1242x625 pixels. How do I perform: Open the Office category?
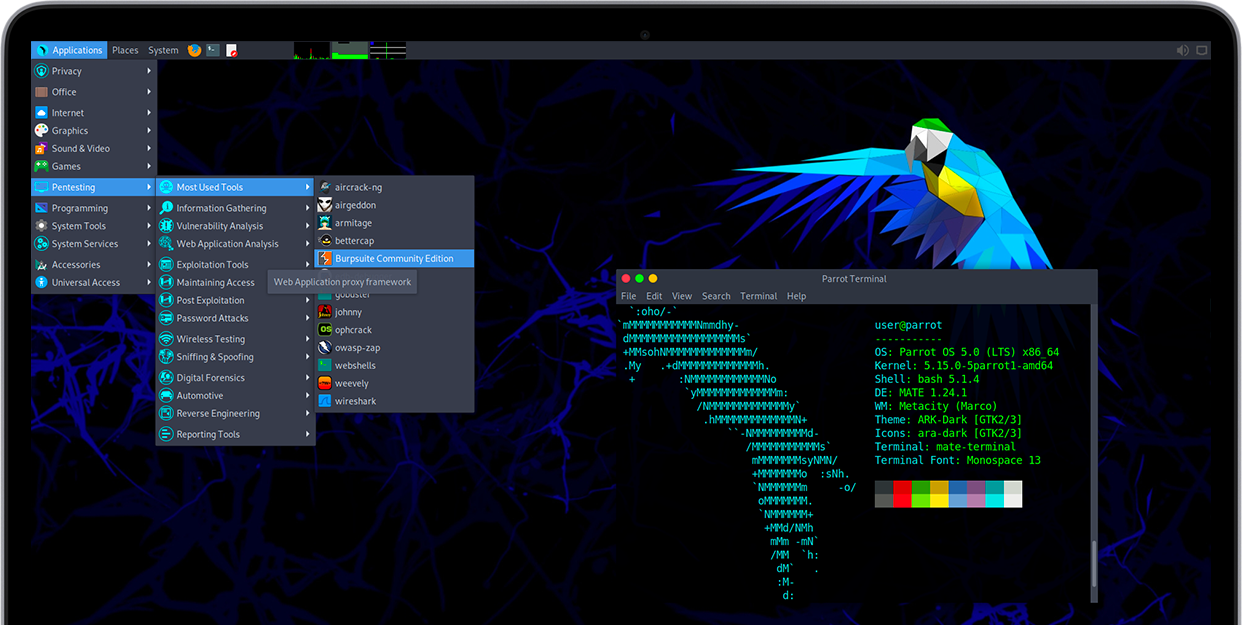point(94,92)
